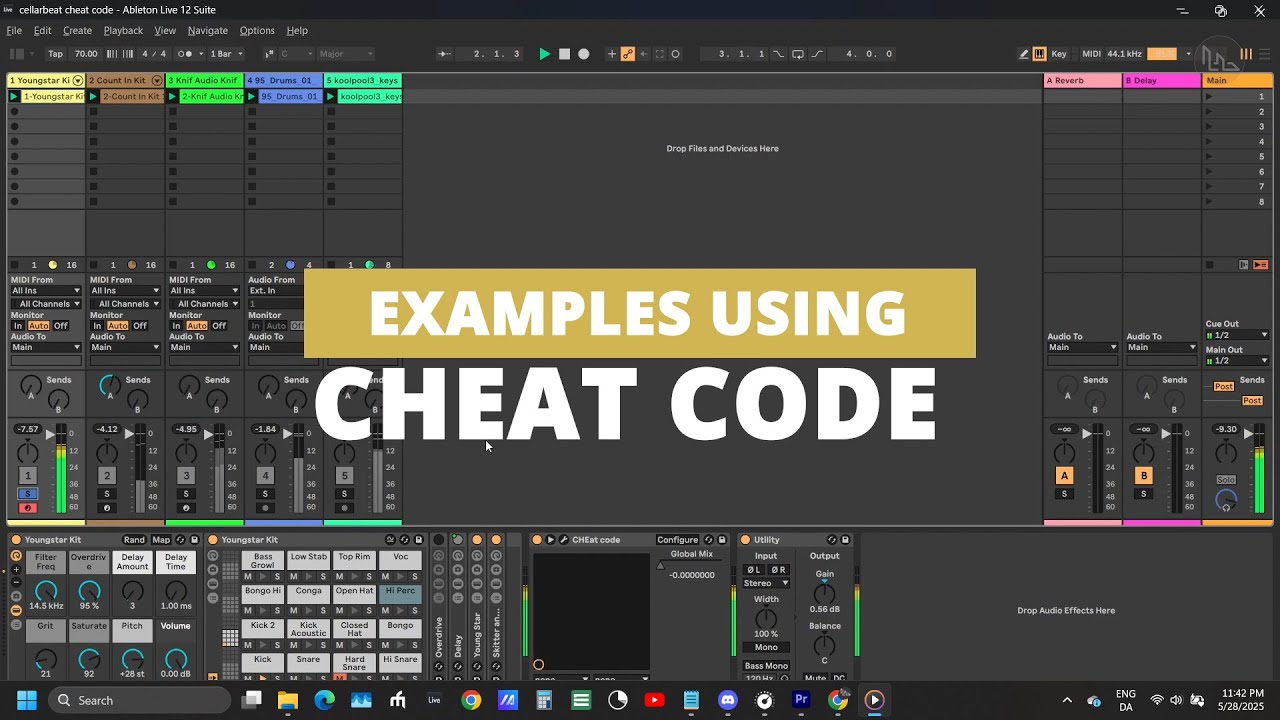Toggle the B Delay return track activator
Image resolution: width=1280 pixels, height=720 pixels.
1144,476
